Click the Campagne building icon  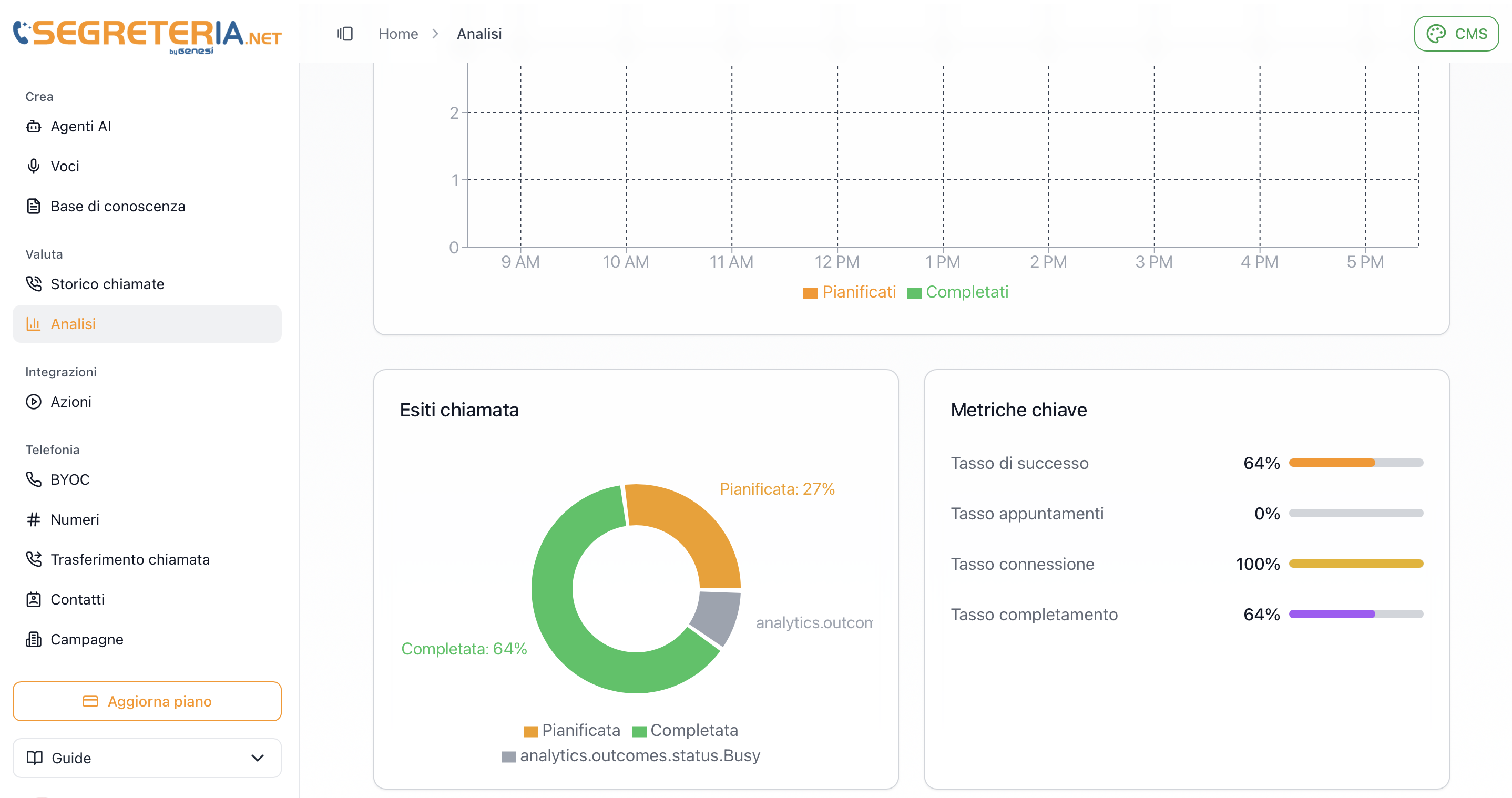pyautogui.click(x=34, y=639)
